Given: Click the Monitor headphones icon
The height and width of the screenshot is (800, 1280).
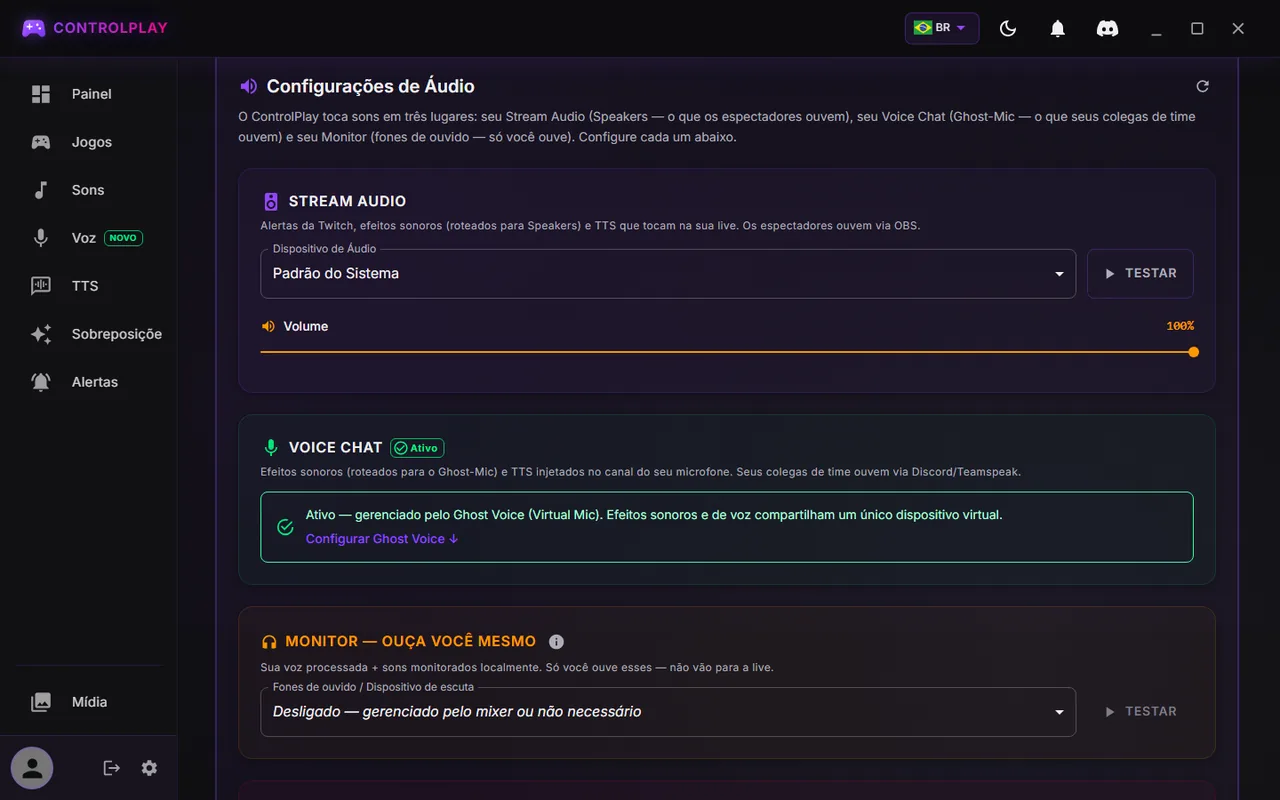Looking at the screenshot, I should pos(269,642).
